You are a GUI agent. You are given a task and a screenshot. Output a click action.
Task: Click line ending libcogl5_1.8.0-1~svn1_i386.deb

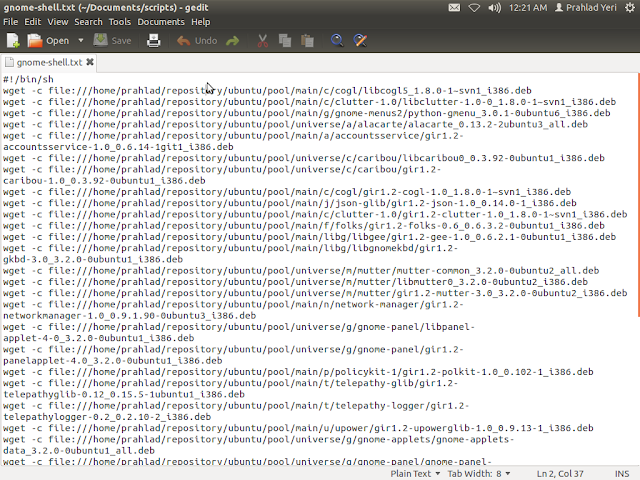pyautogui.click(x=267, y=91)
